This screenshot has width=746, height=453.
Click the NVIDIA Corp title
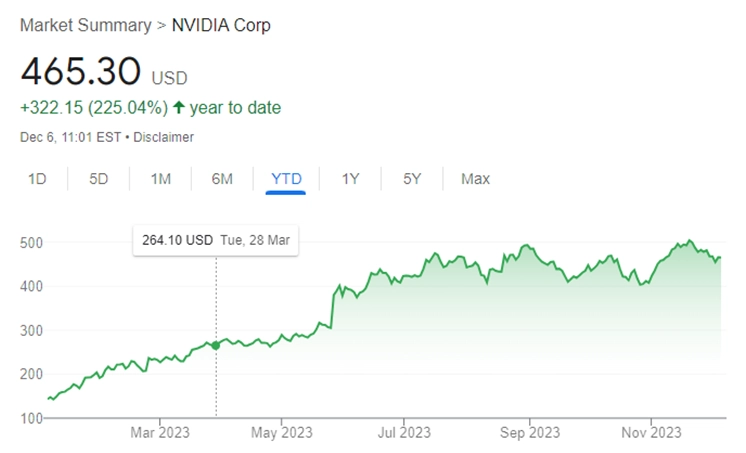click(221, 25)
